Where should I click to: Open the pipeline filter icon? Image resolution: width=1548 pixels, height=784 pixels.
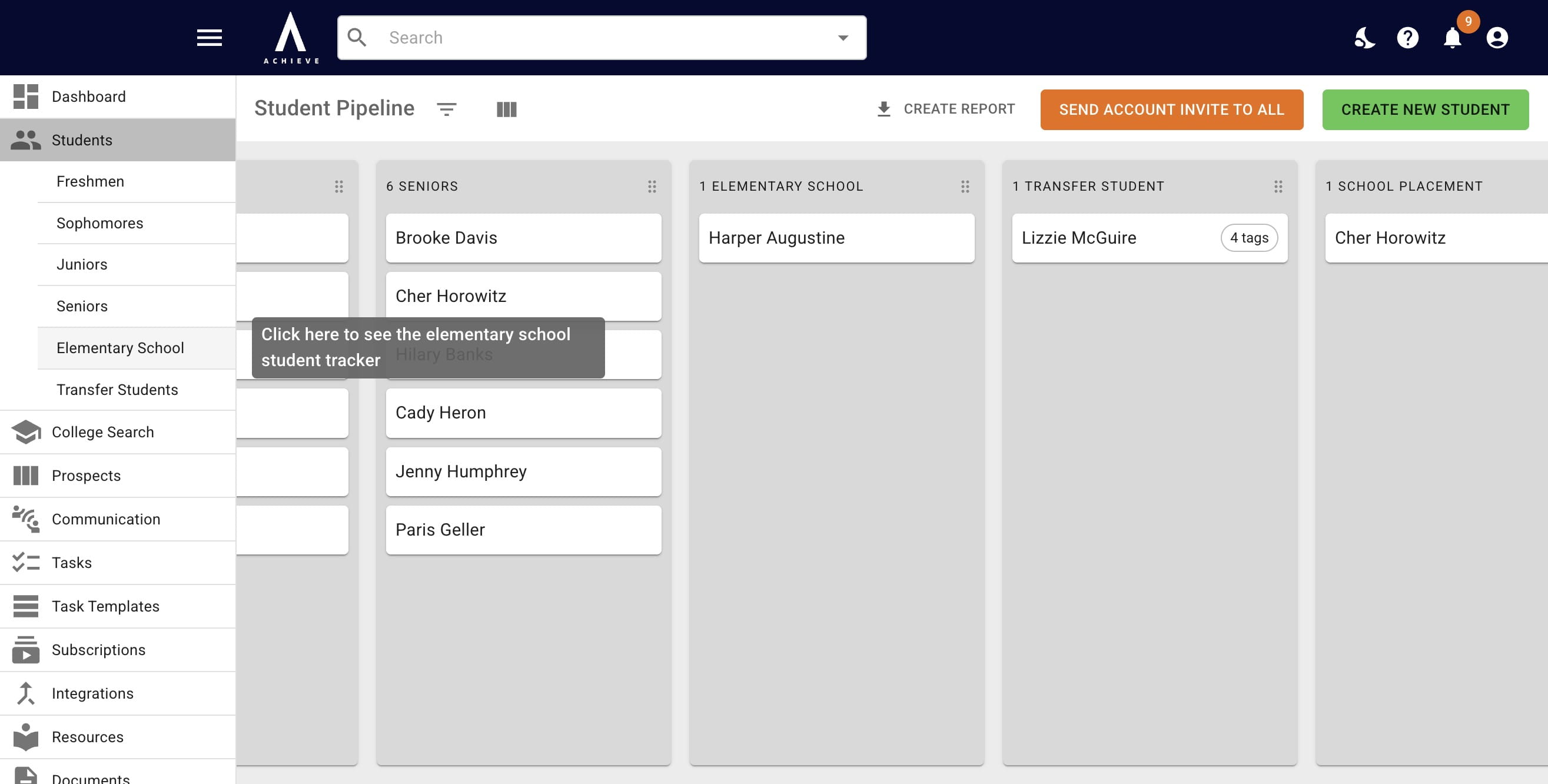(447, 109)
